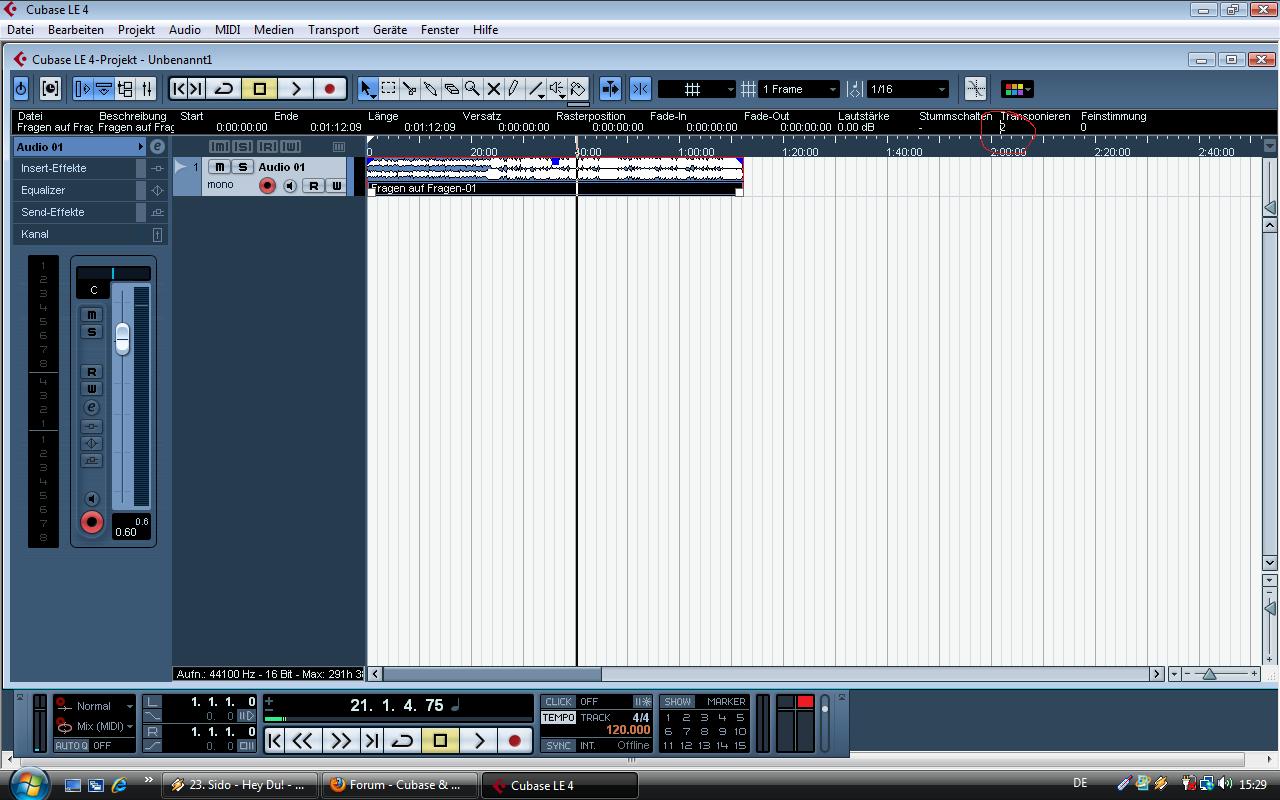Select the Range Selection tool
This screenshot has width=1280, height=800.
(x=388, y=89)
